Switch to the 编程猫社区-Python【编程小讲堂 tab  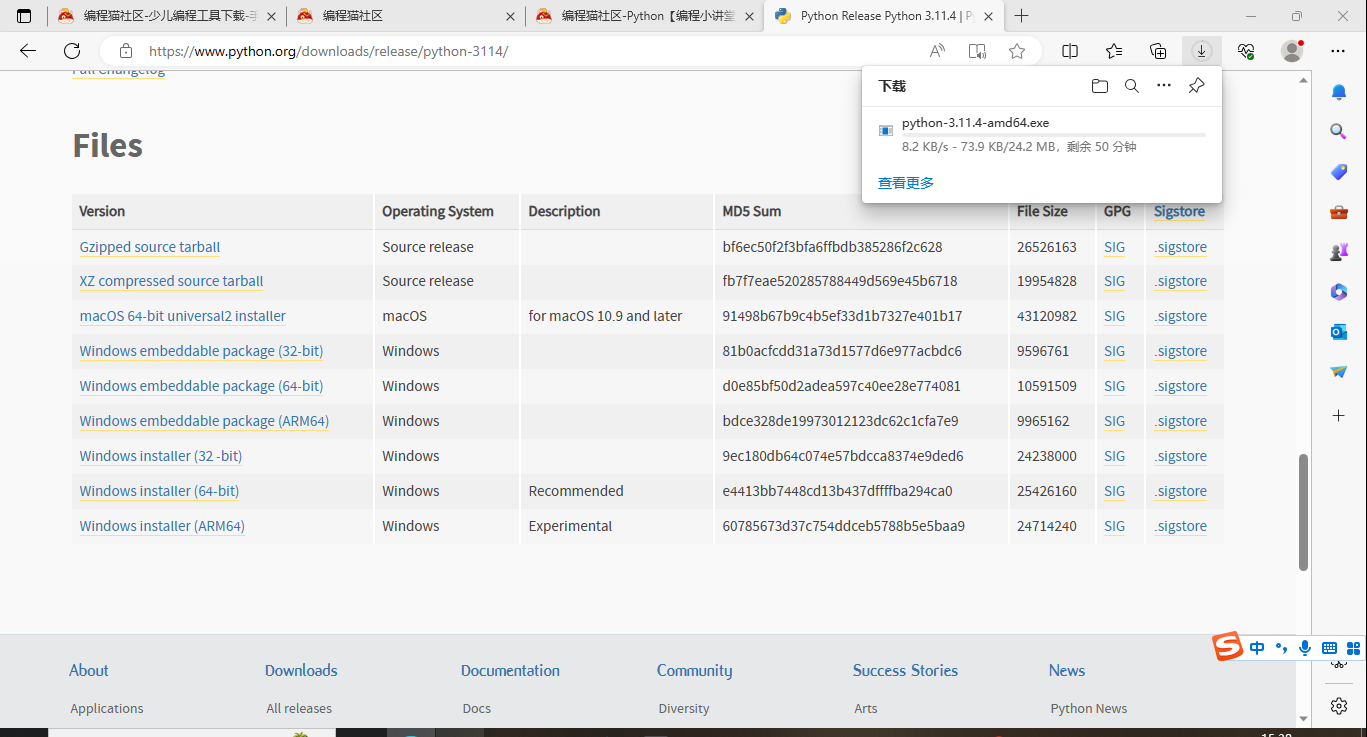pyautogui.click(x=644, y=16)
